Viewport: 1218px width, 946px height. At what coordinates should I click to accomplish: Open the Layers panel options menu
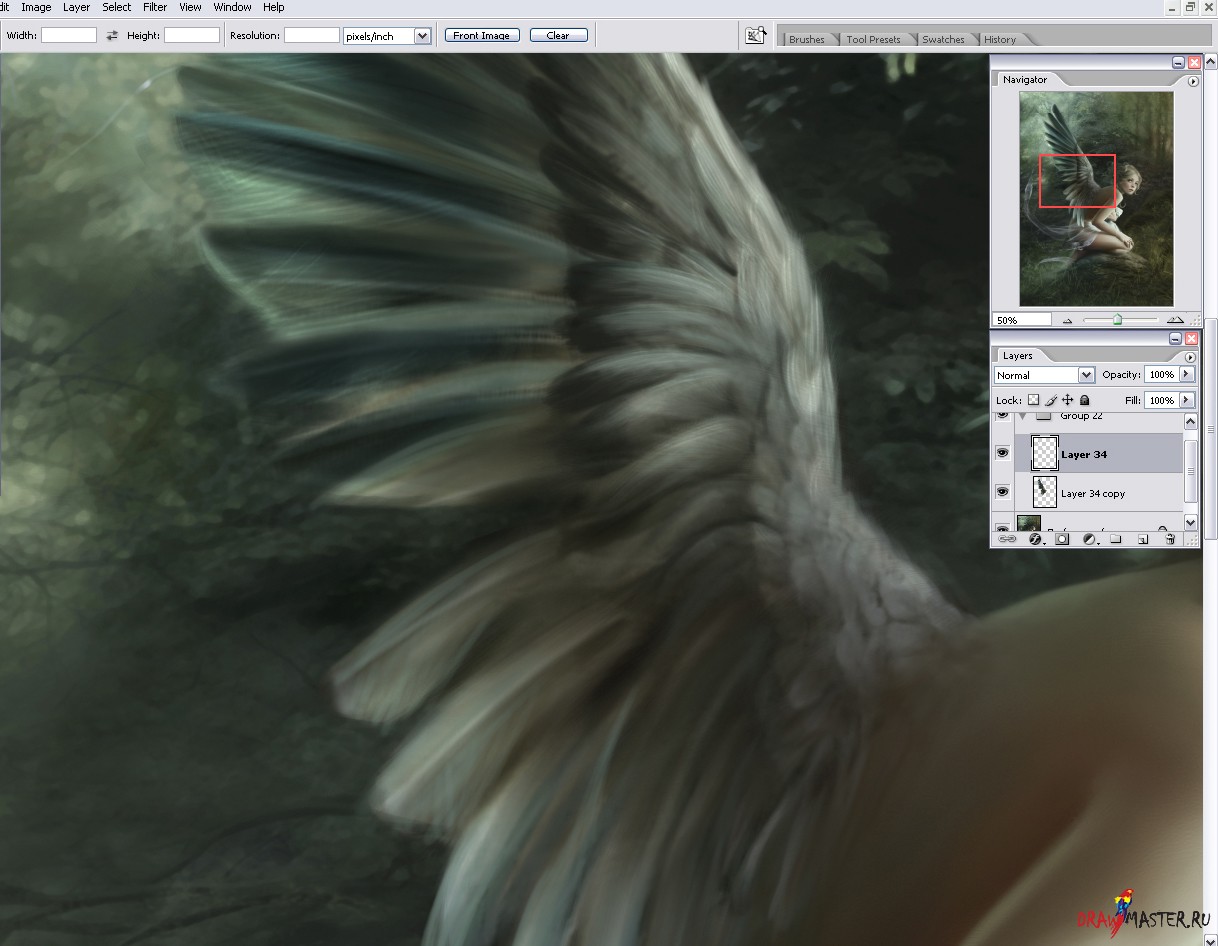tap(1190, 357)
